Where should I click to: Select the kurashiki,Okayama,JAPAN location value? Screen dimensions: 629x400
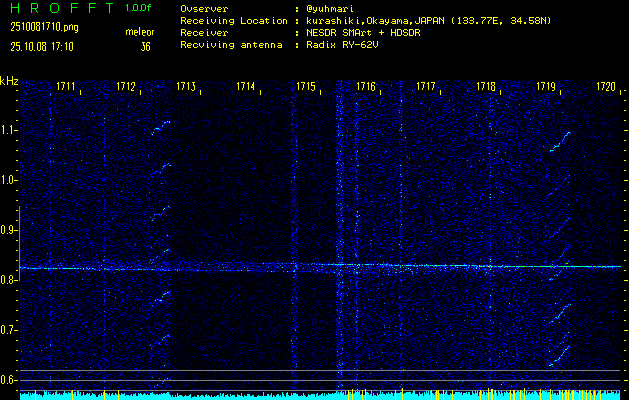click(x=428, y=21)
